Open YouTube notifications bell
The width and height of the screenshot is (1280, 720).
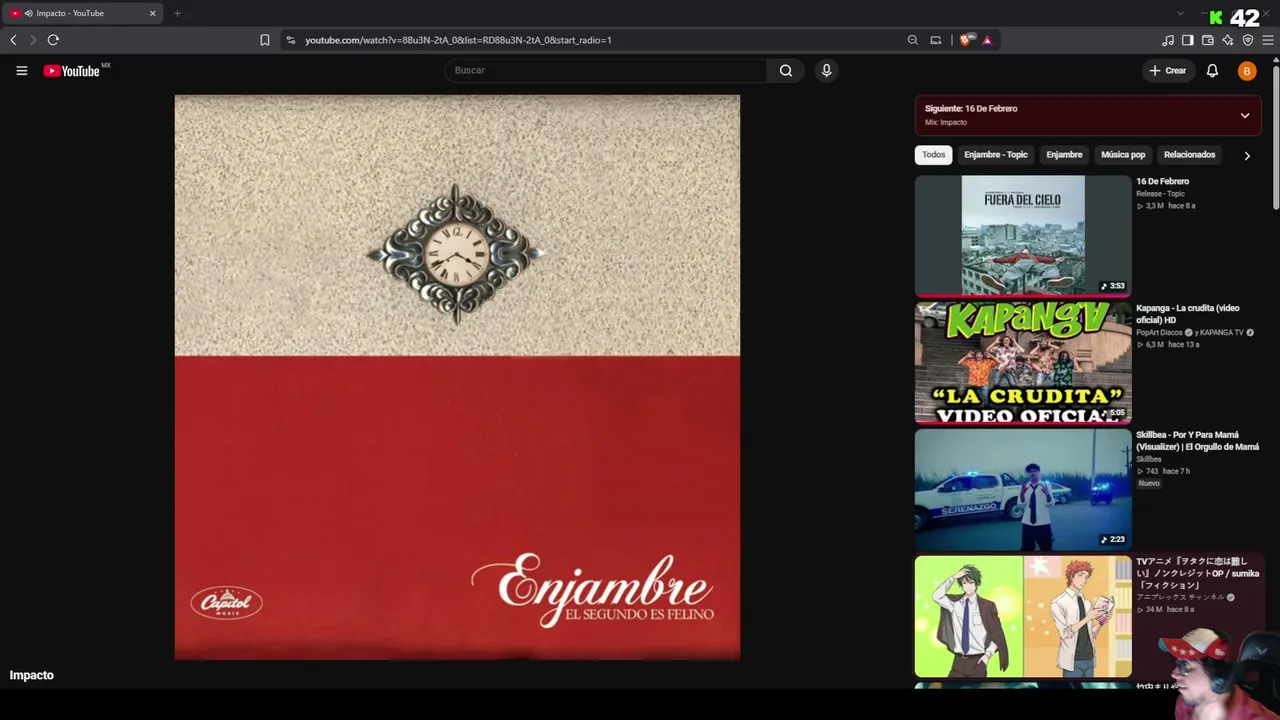tap(1212, 71)
